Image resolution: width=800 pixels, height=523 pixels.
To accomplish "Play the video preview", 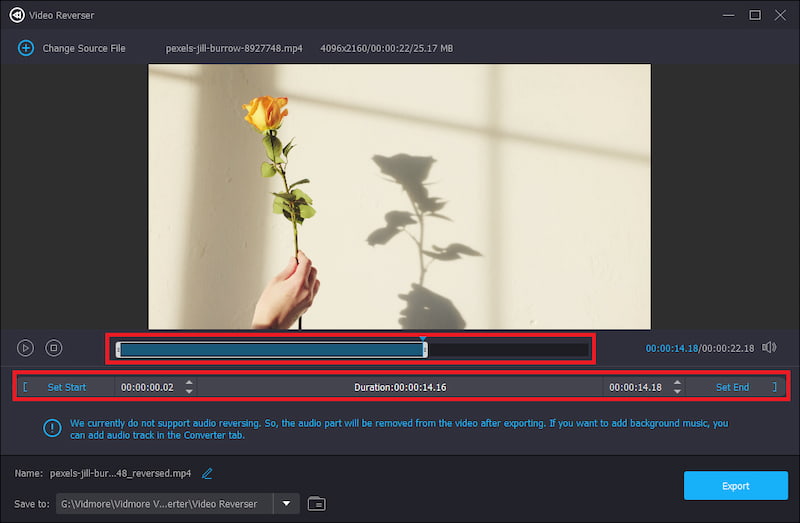I will click(x=26, y=348).
